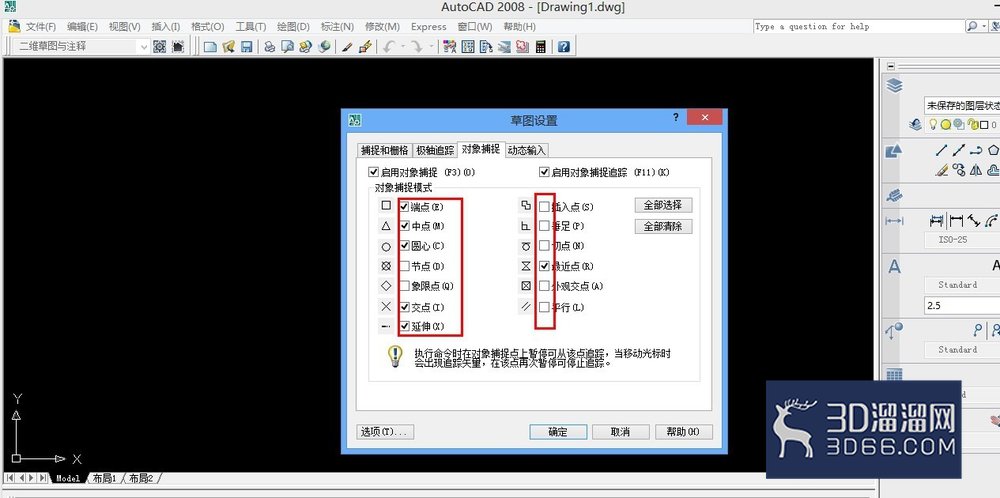Screen dimensions: 1000x498
Task: Open the Standard multileader style dropdown
Action: tap(962, 349)
